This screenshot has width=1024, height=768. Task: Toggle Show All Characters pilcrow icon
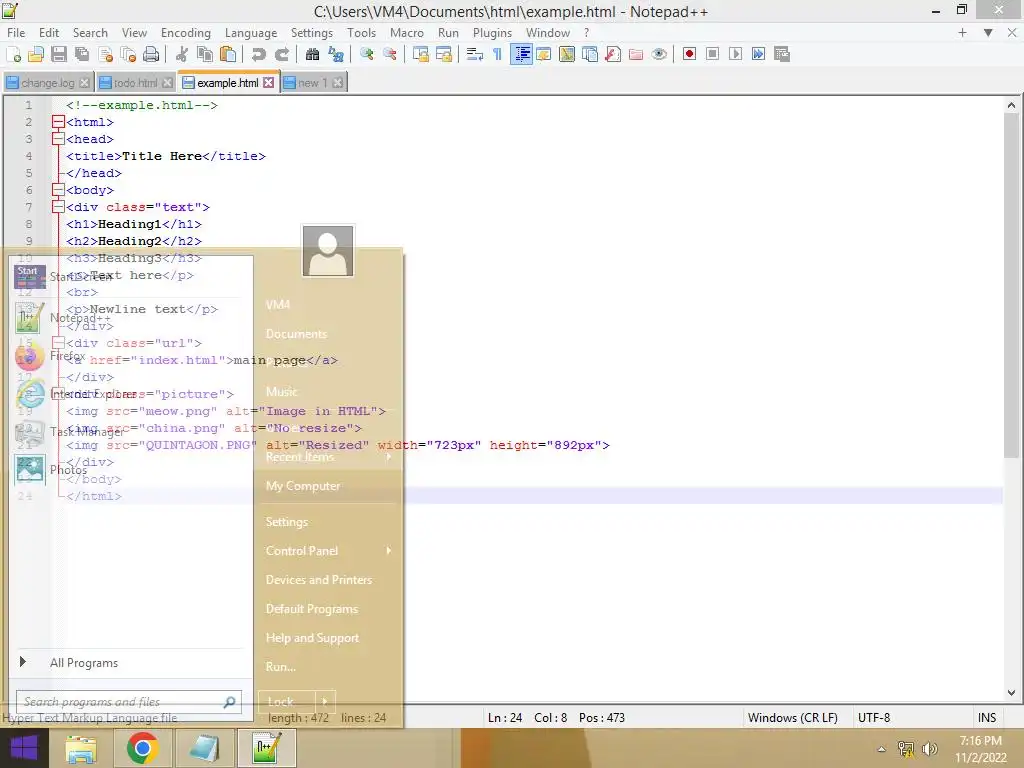pyautogui.click(x=498, y=54)
